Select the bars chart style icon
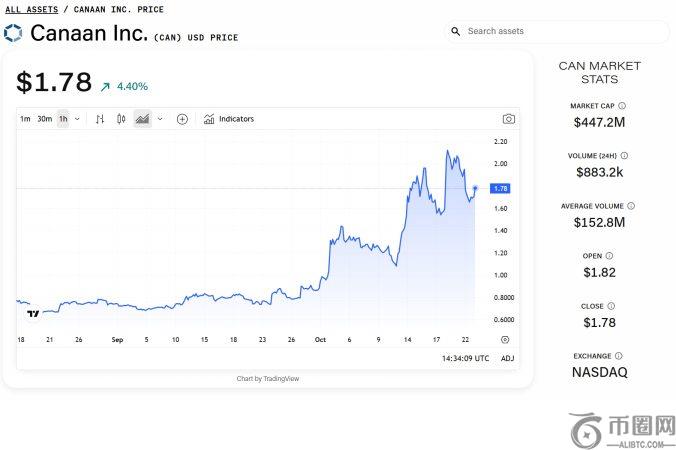The height and width of the screenshot is (450, 676). [100, 119]
